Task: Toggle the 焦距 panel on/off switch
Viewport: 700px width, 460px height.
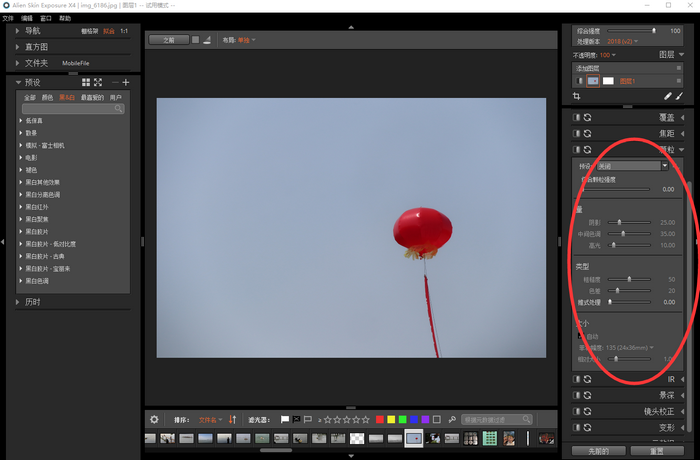Action: (x=576, y=133)
